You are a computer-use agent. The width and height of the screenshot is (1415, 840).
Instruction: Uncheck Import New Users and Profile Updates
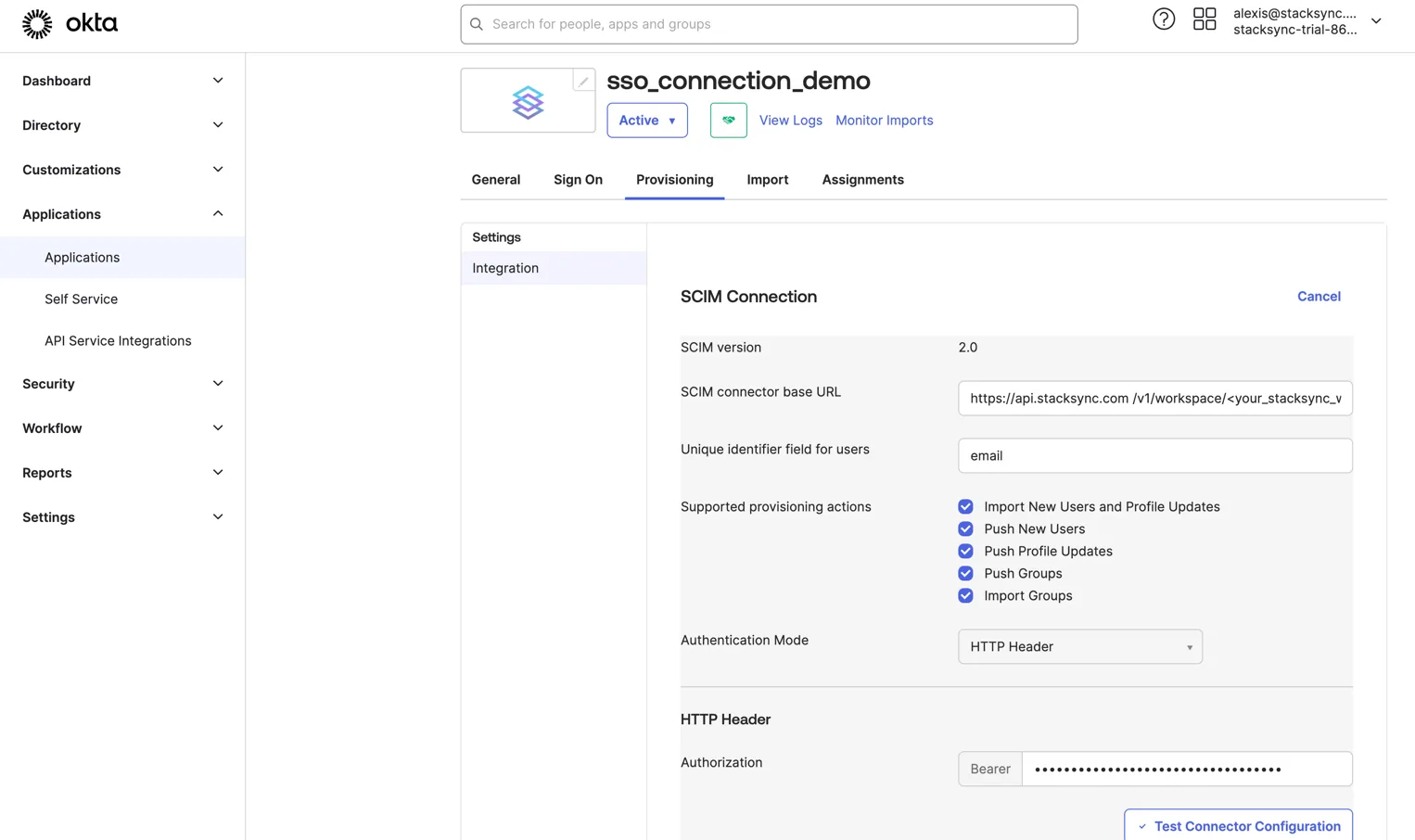click(x=965, y=506)
